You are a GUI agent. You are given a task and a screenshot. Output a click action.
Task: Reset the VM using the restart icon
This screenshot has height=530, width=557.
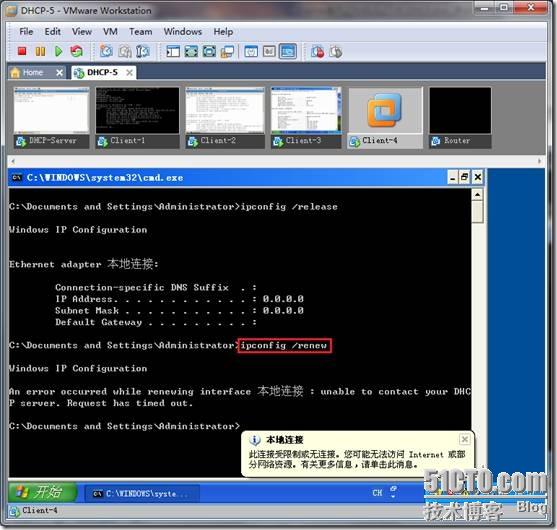[x=76, y=52]
